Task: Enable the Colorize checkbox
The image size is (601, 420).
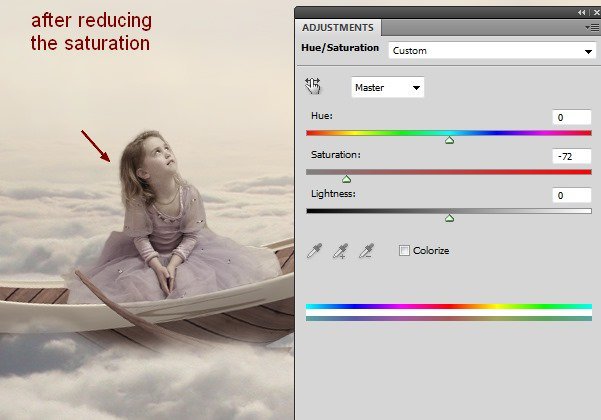Action: pos(404,250)
